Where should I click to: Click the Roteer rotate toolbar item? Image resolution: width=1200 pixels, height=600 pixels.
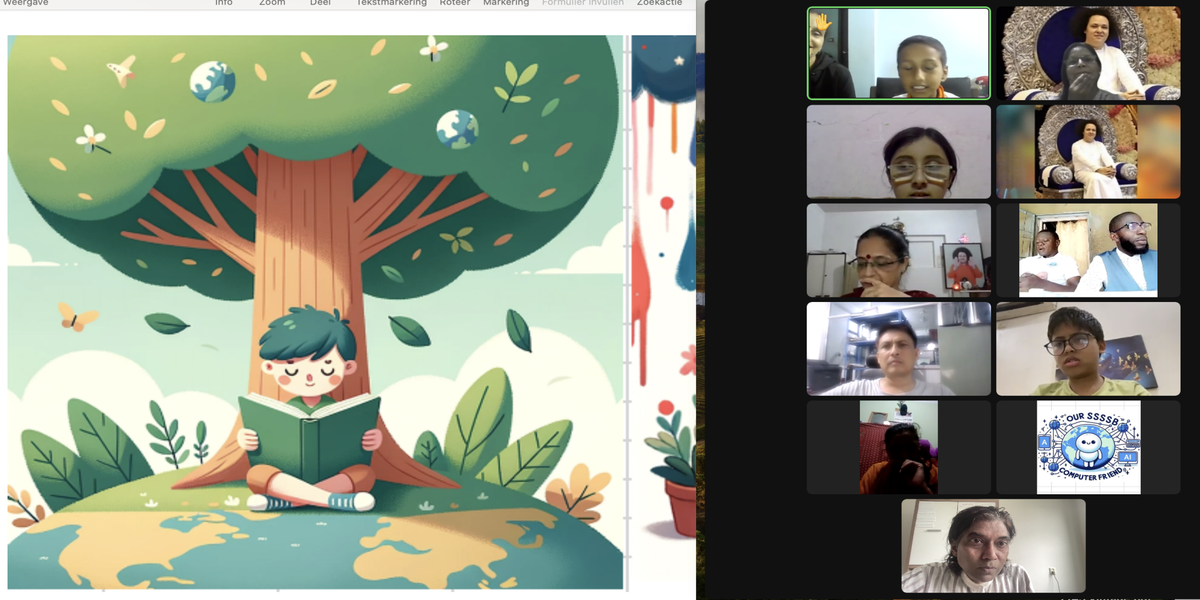pos(455,3)
